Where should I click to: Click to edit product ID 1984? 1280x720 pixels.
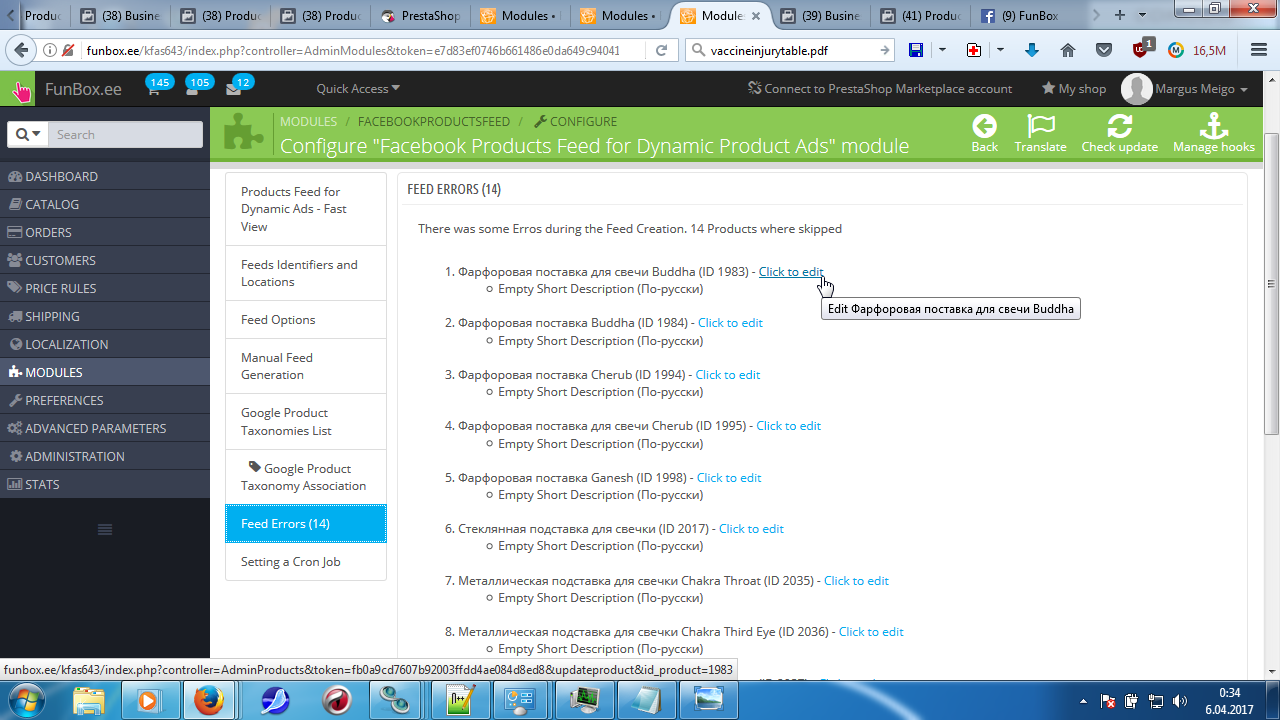[730, 323]
